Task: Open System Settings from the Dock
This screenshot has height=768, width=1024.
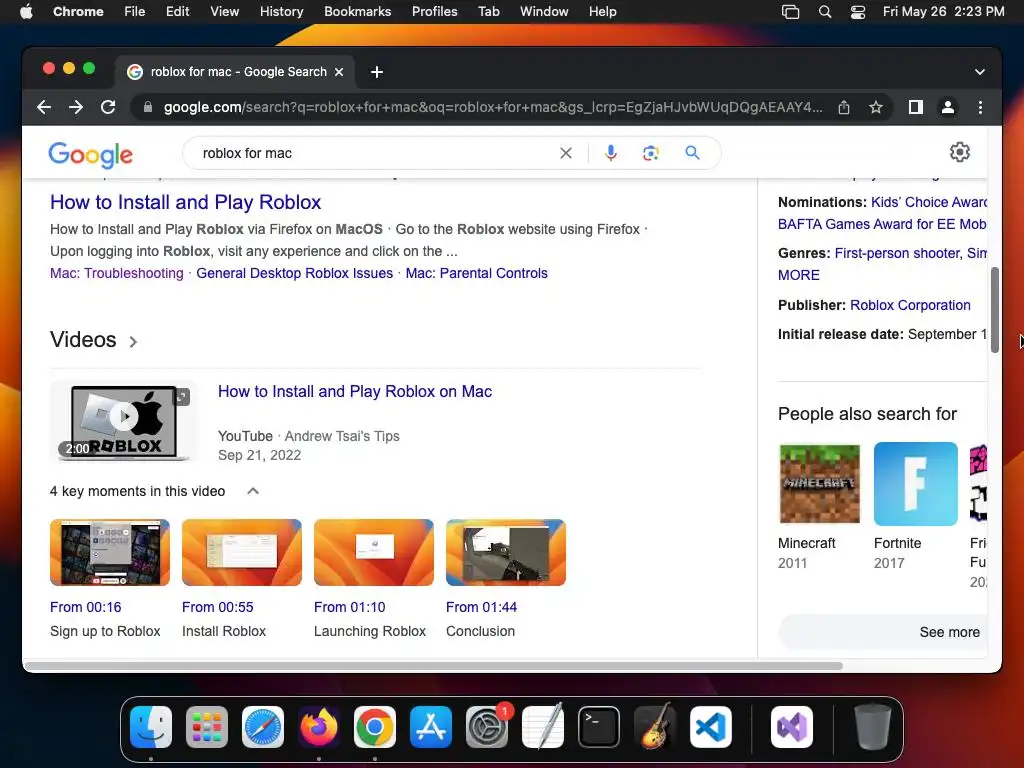Action: (487, 727)
